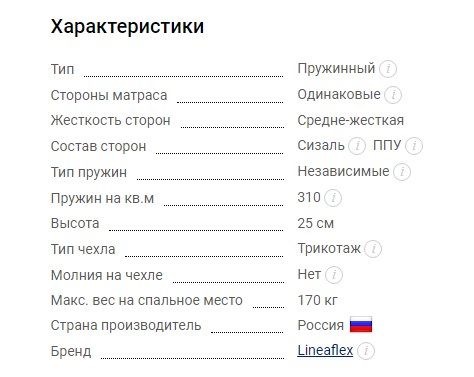Click info icon next to Трикотаж
474x377 pixels.
point(373,249)
